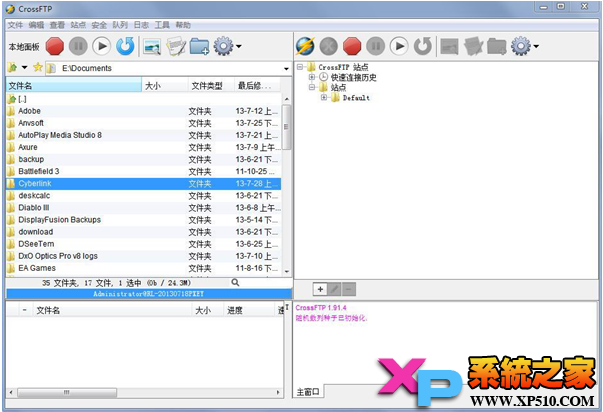Click the pause button in remote toolbar

tap(375, 46)
